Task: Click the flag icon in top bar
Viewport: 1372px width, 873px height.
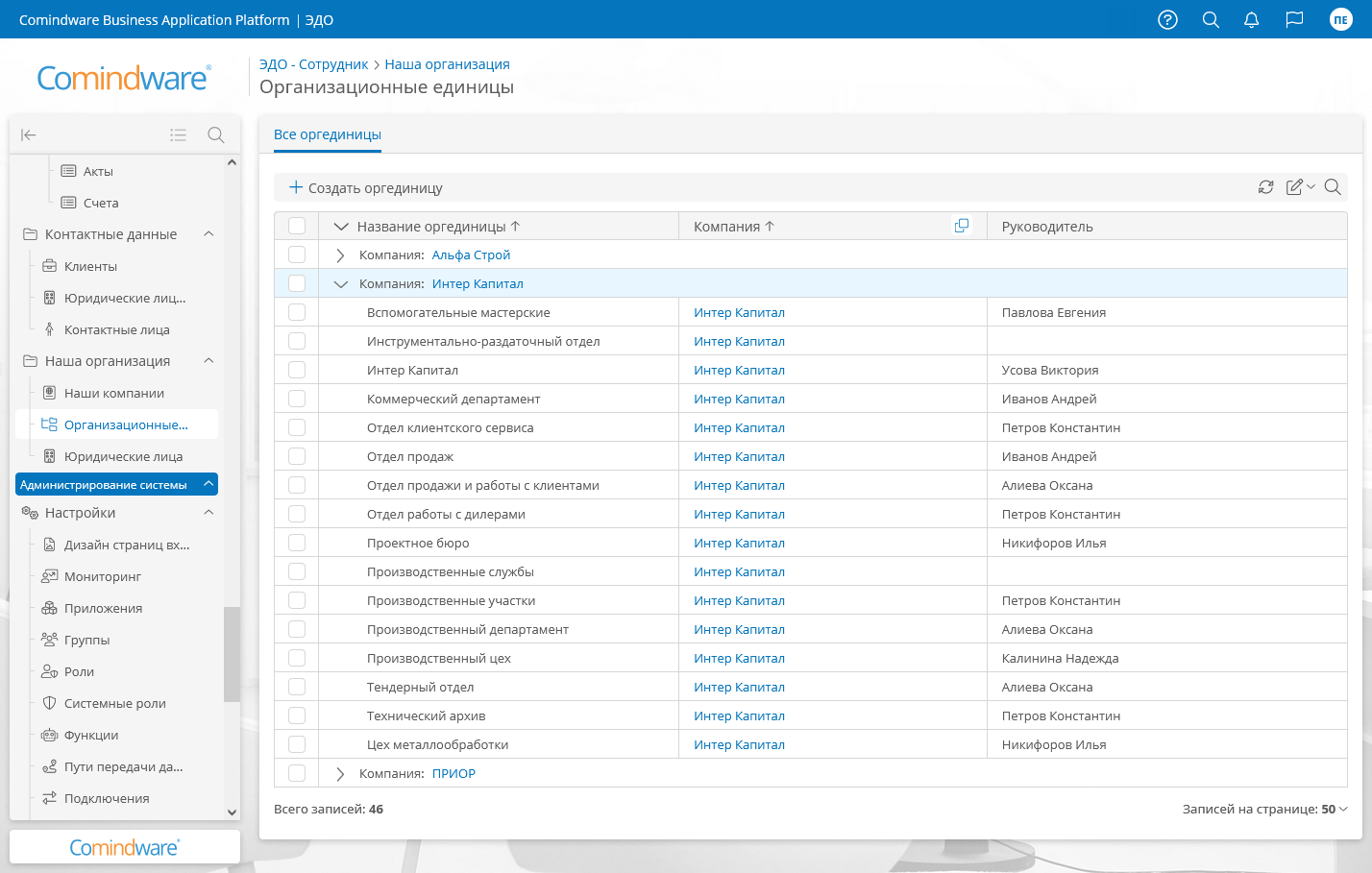Action: tap(1294, 19)
